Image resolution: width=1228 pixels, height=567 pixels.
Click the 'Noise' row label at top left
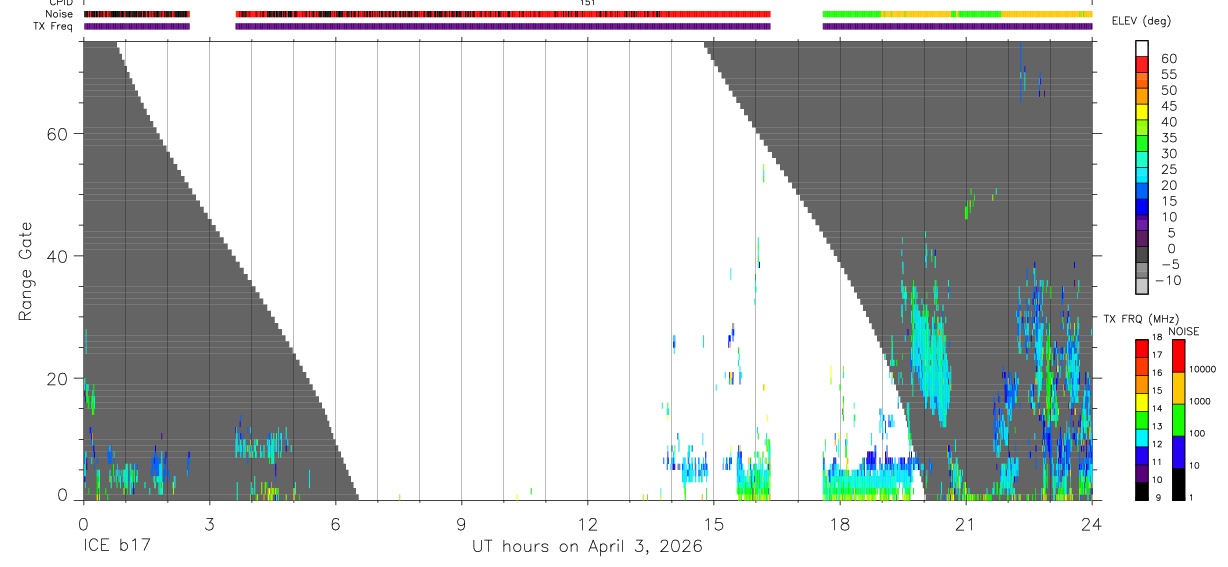point(61,14)
